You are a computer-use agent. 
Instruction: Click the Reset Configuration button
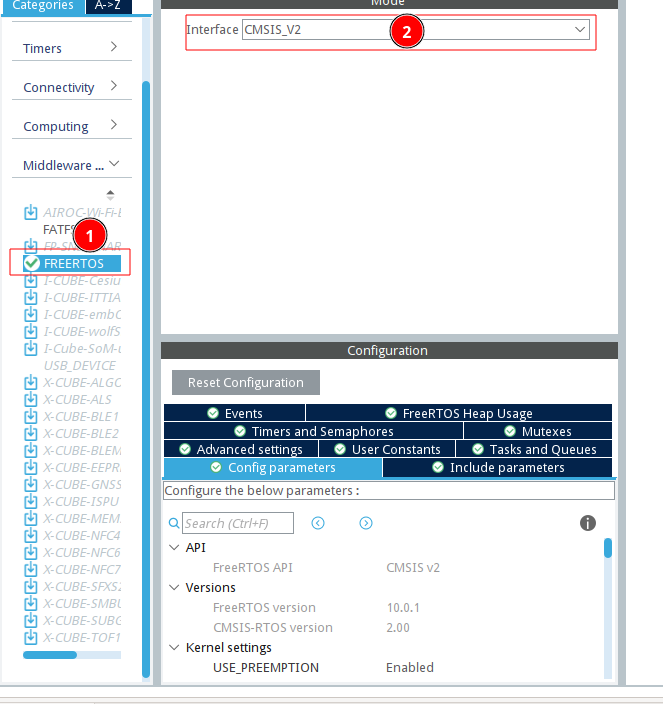click(246, 383)
